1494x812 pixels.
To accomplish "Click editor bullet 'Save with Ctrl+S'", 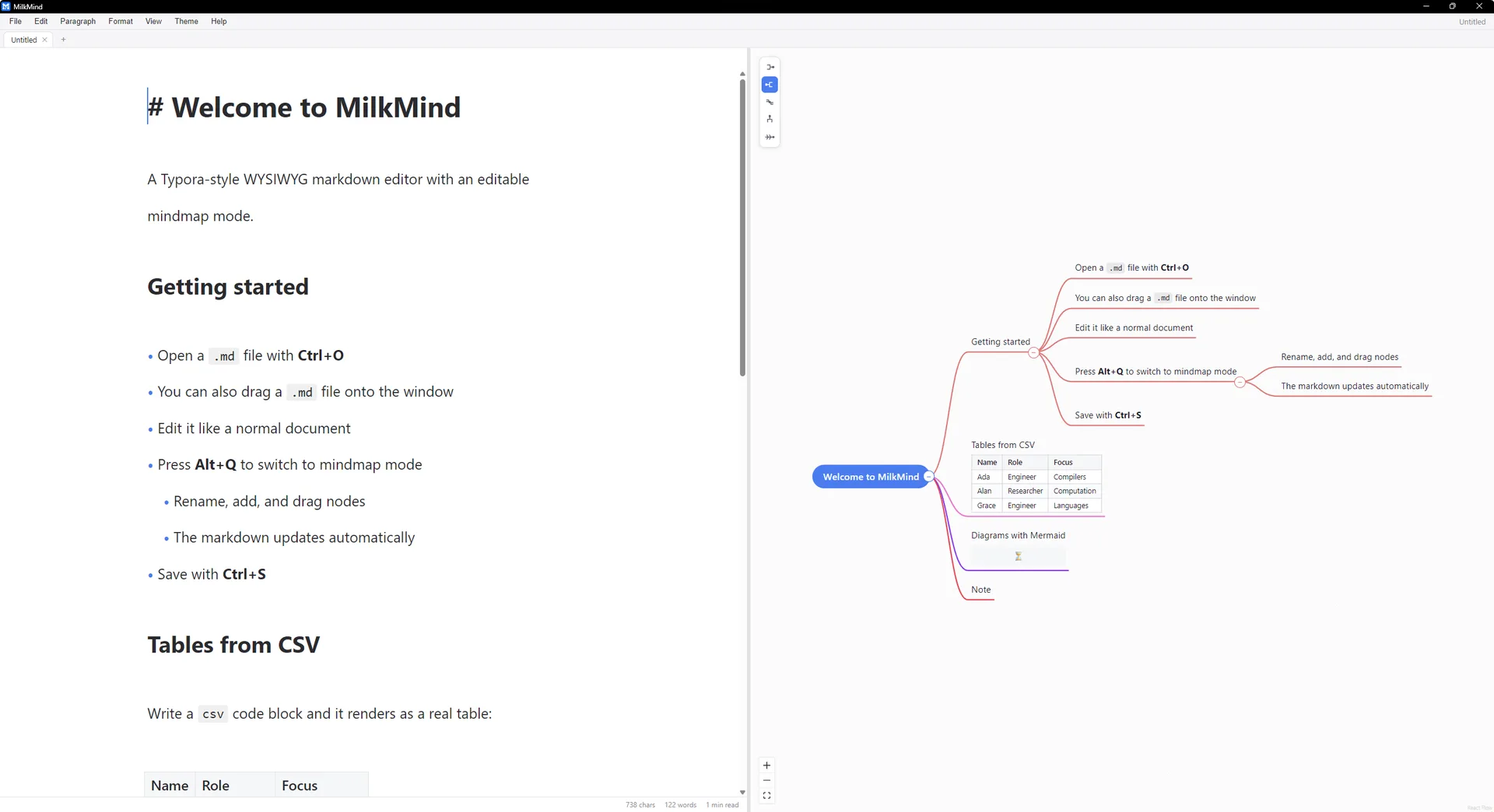I will 212,574.
